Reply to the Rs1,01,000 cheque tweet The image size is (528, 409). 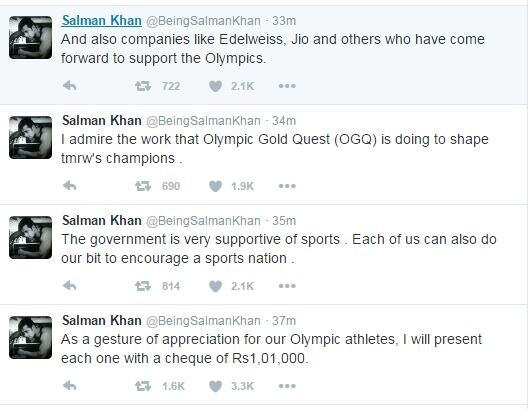coord(70,386)
